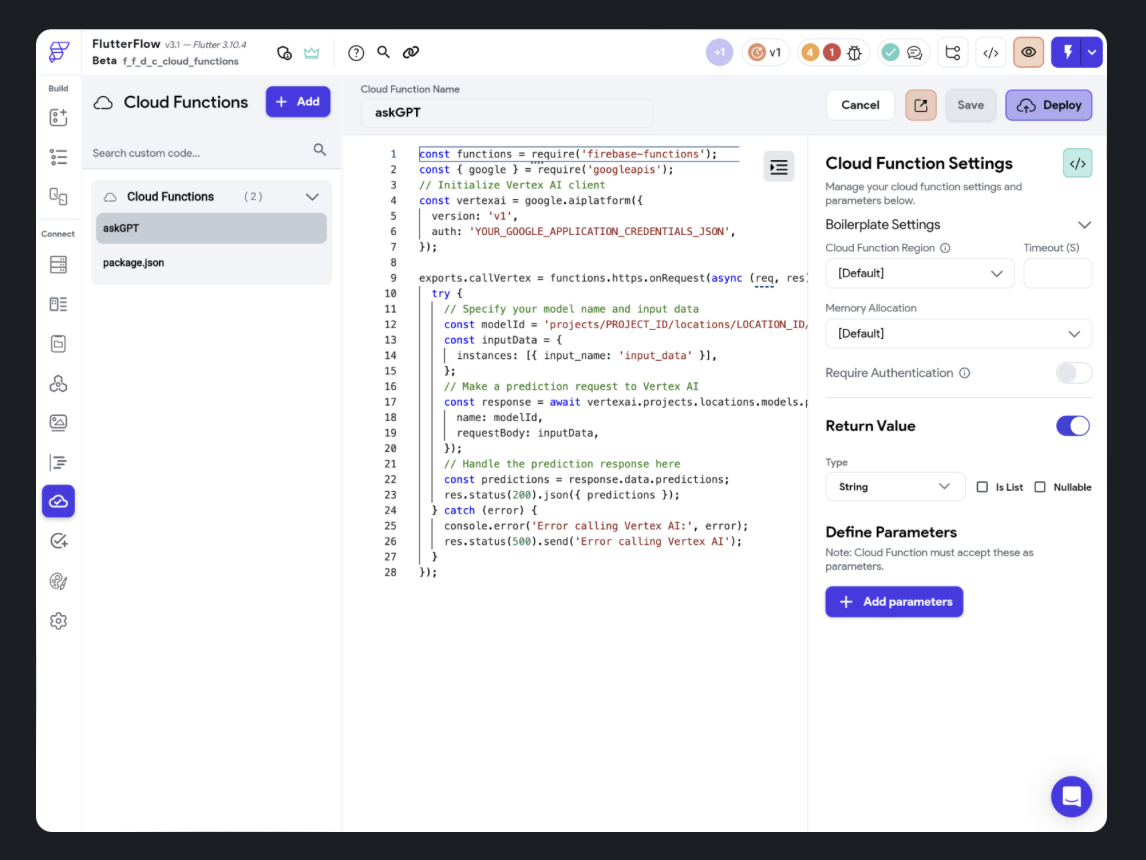1146x860 pixels.
Task: Click the crown upgrade icon
Action: click(311, 53)
